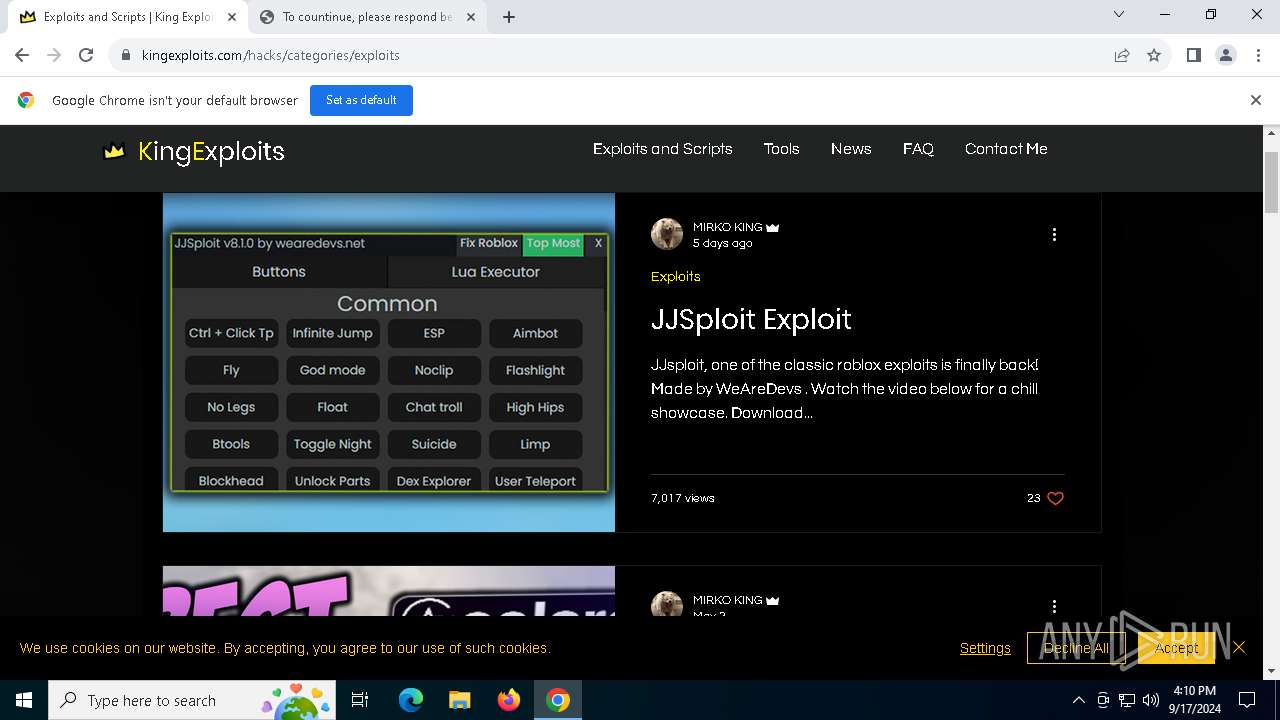Open JJsploit post description excerpt
Viewport: 1280px width, 720px height.
click(845, 389)
